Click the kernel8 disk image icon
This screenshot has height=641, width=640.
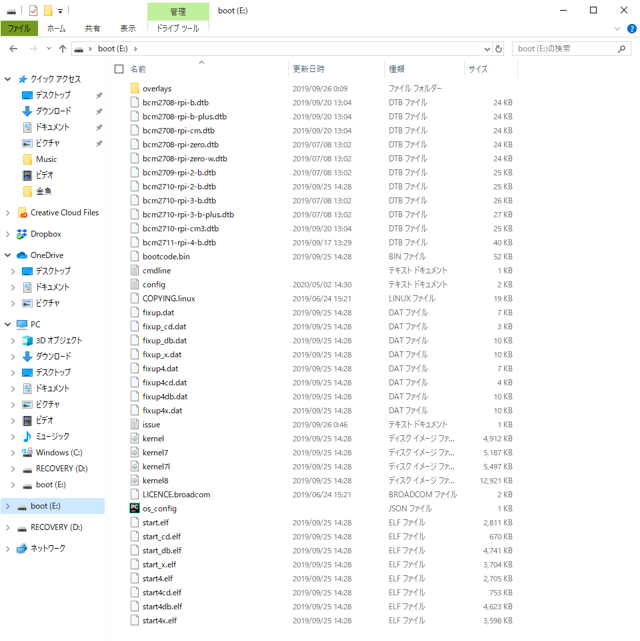click(134, 480)
